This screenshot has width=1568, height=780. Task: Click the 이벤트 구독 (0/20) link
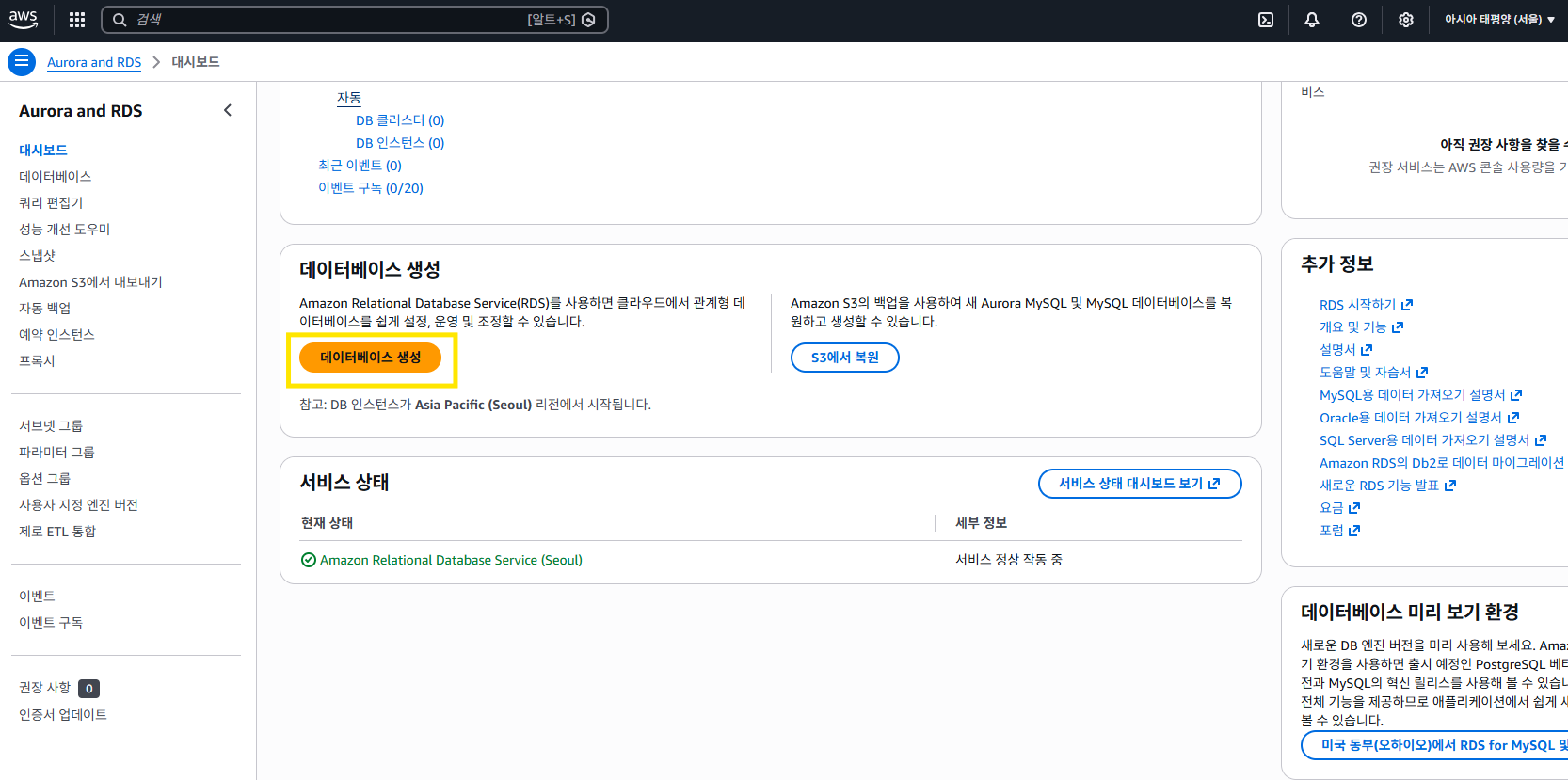(x=371, y=188)
